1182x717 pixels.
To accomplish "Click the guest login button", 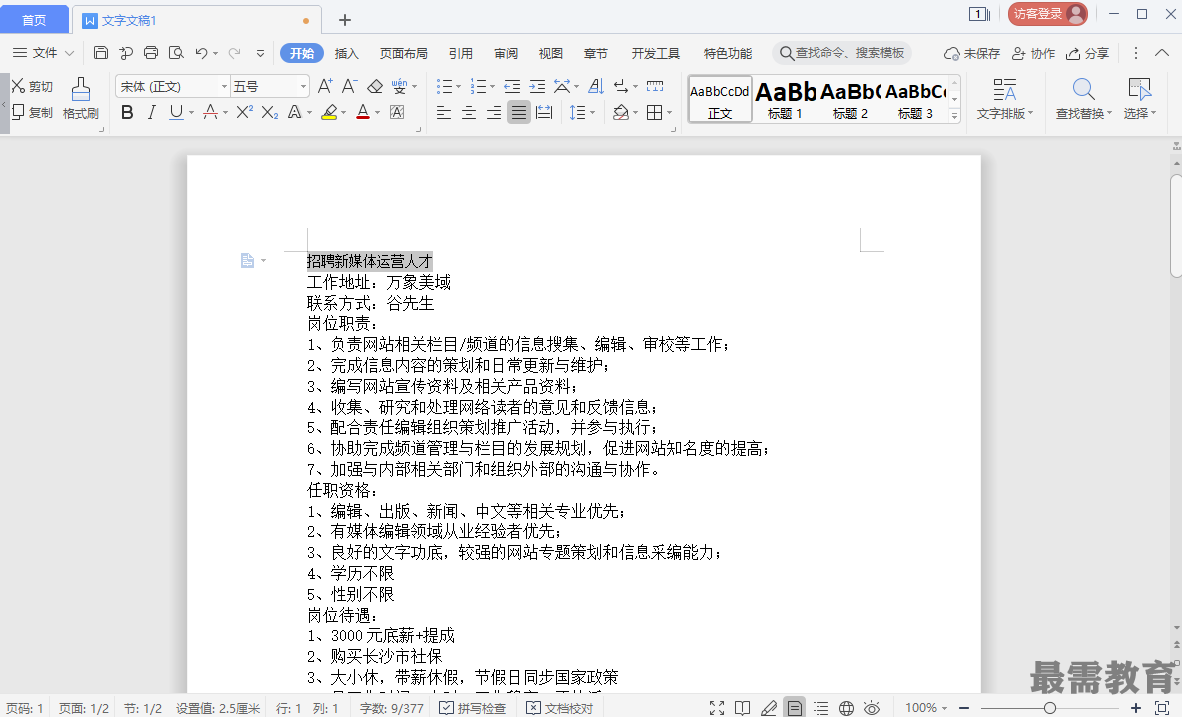I will point(1048,14).
